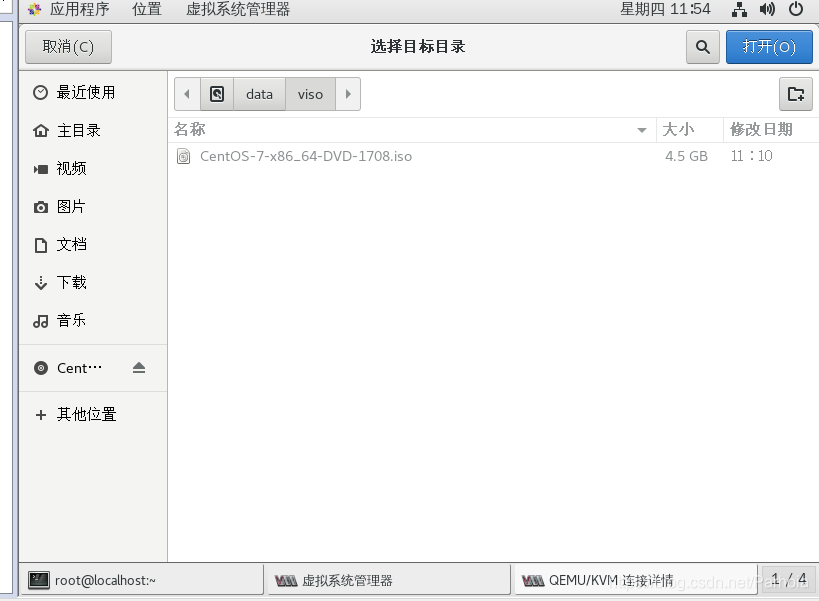Sort by 修改日期 modified date column
The height and width of the screenshot is (601, 819).
pos(771,129)
